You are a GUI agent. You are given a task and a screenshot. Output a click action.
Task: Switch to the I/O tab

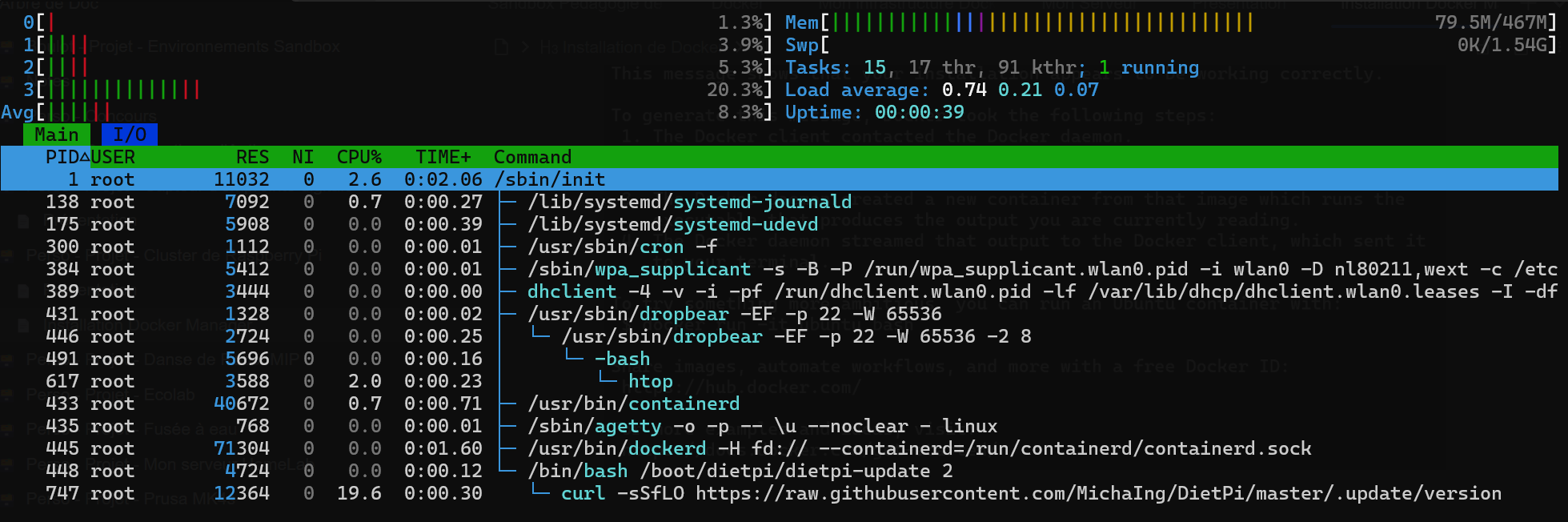click(x=129, y=135)
